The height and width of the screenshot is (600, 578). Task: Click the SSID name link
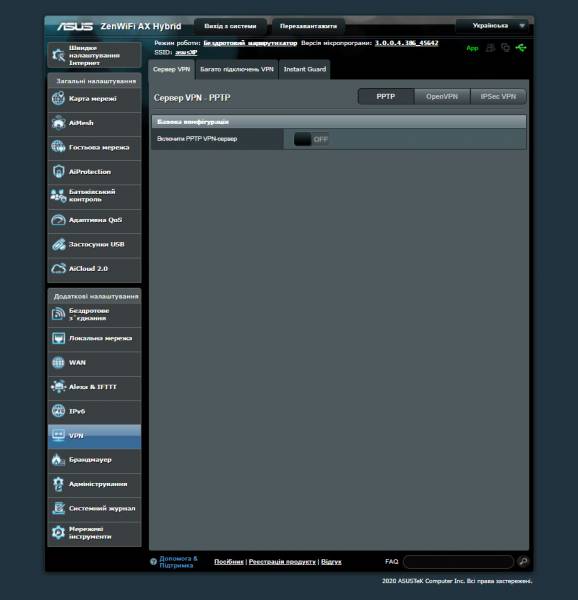(x=186, y=52)
